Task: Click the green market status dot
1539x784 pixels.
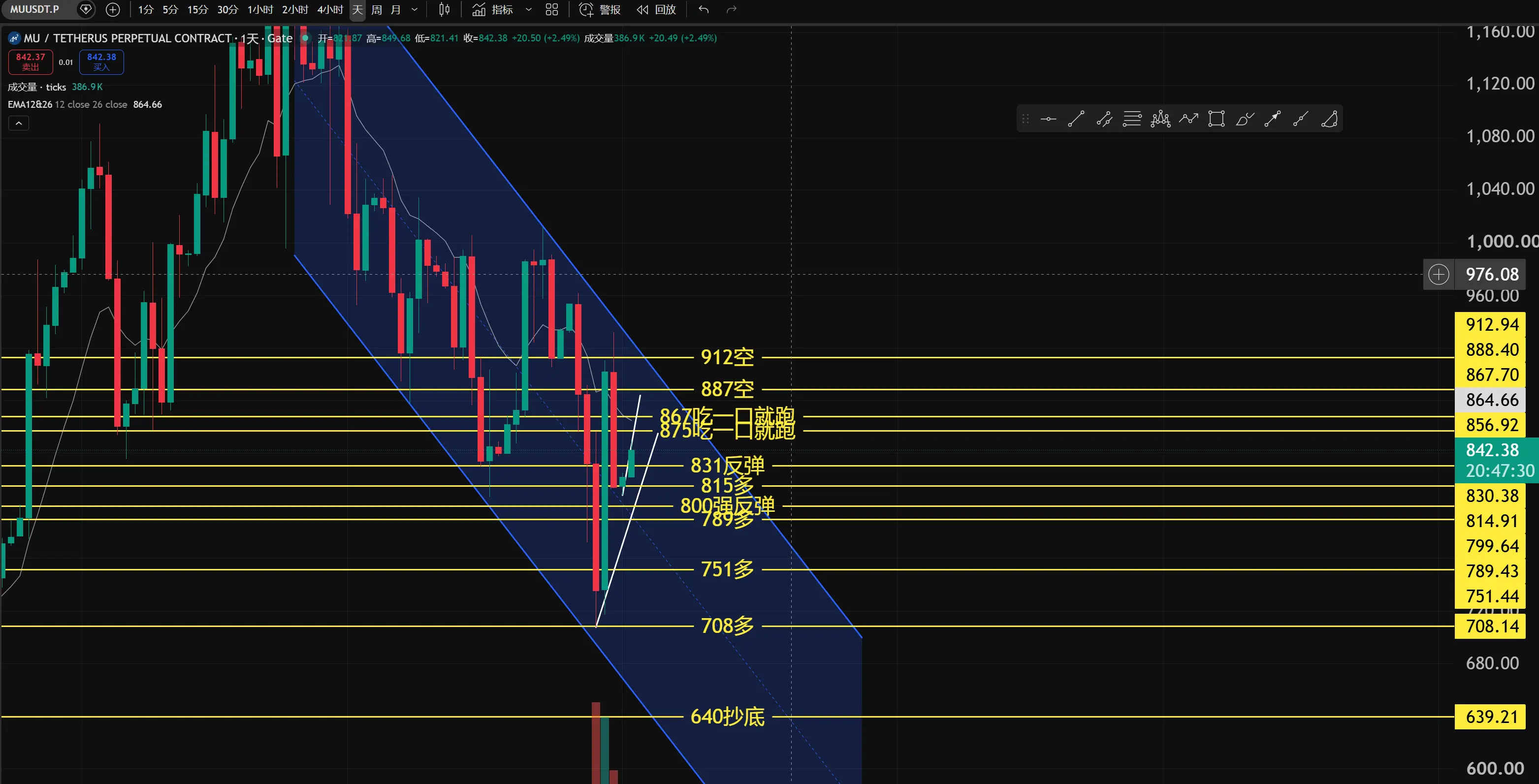Action: [x=305, y=38]
